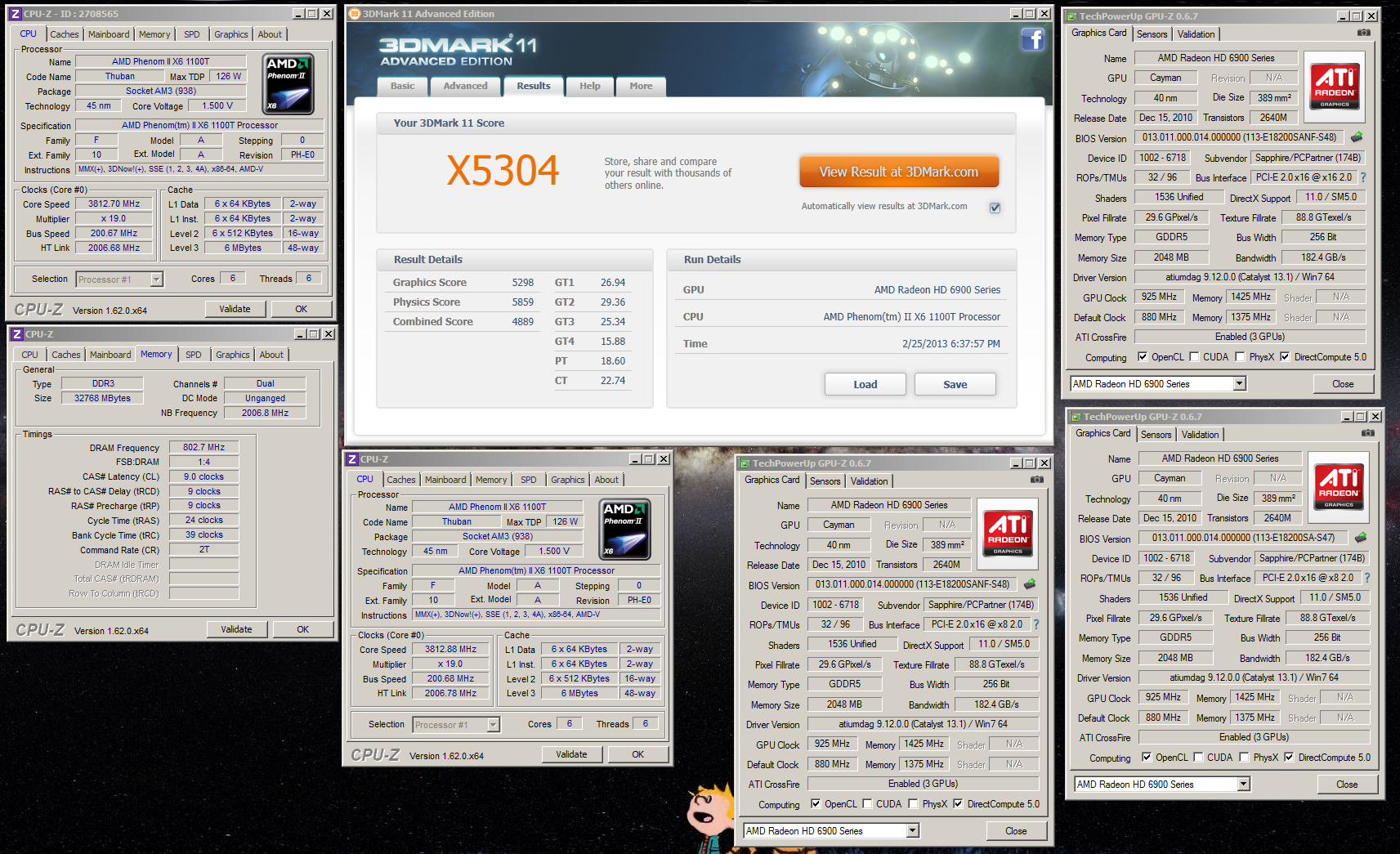
Task: Click Bus Interface question mark in lower-right GPU-Z
Action: tap(1366, 578)
